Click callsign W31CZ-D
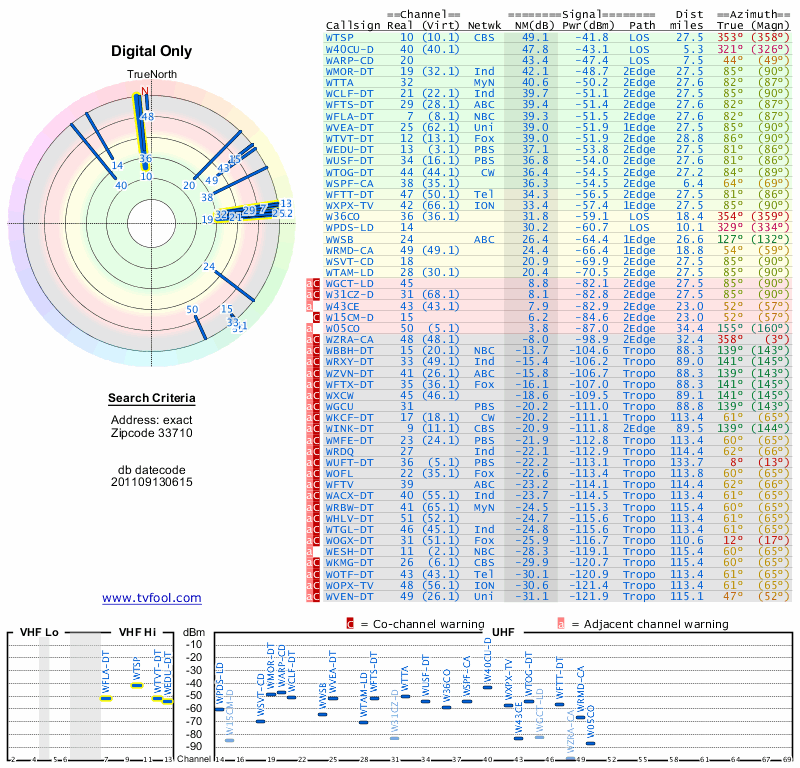The width and height of the screenshot is (800, 768). coord(349,294)
